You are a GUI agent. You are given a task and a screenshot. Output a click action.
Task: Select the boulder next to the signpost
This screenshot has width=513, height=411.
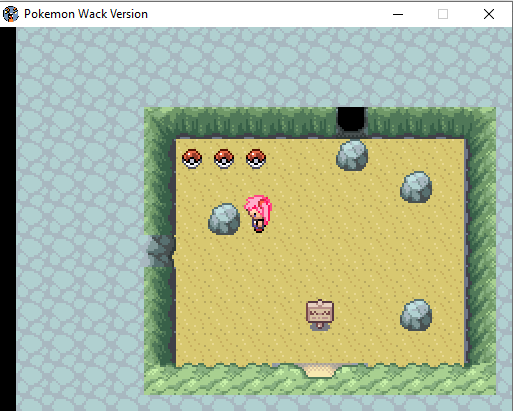coord(416,315)
